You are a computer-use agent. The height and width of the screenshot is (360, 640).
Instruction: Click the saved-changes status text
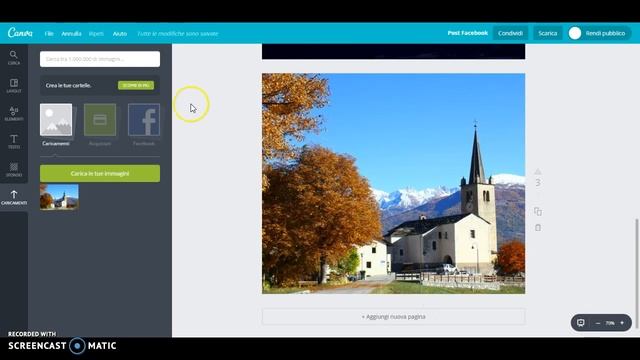pos(178,33)
